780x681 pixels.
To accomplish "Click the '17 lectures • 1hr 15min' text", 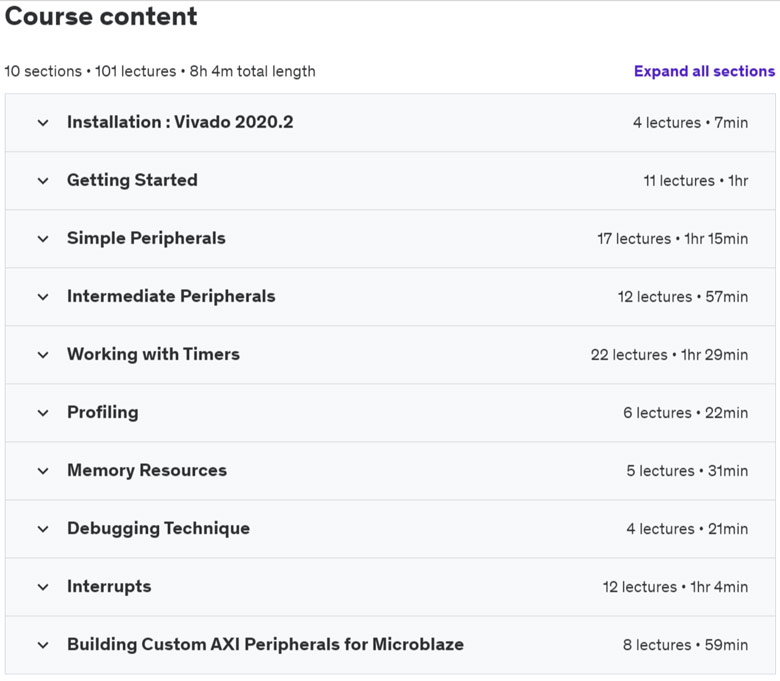I will pyautogui.click(x=673, y=239).
